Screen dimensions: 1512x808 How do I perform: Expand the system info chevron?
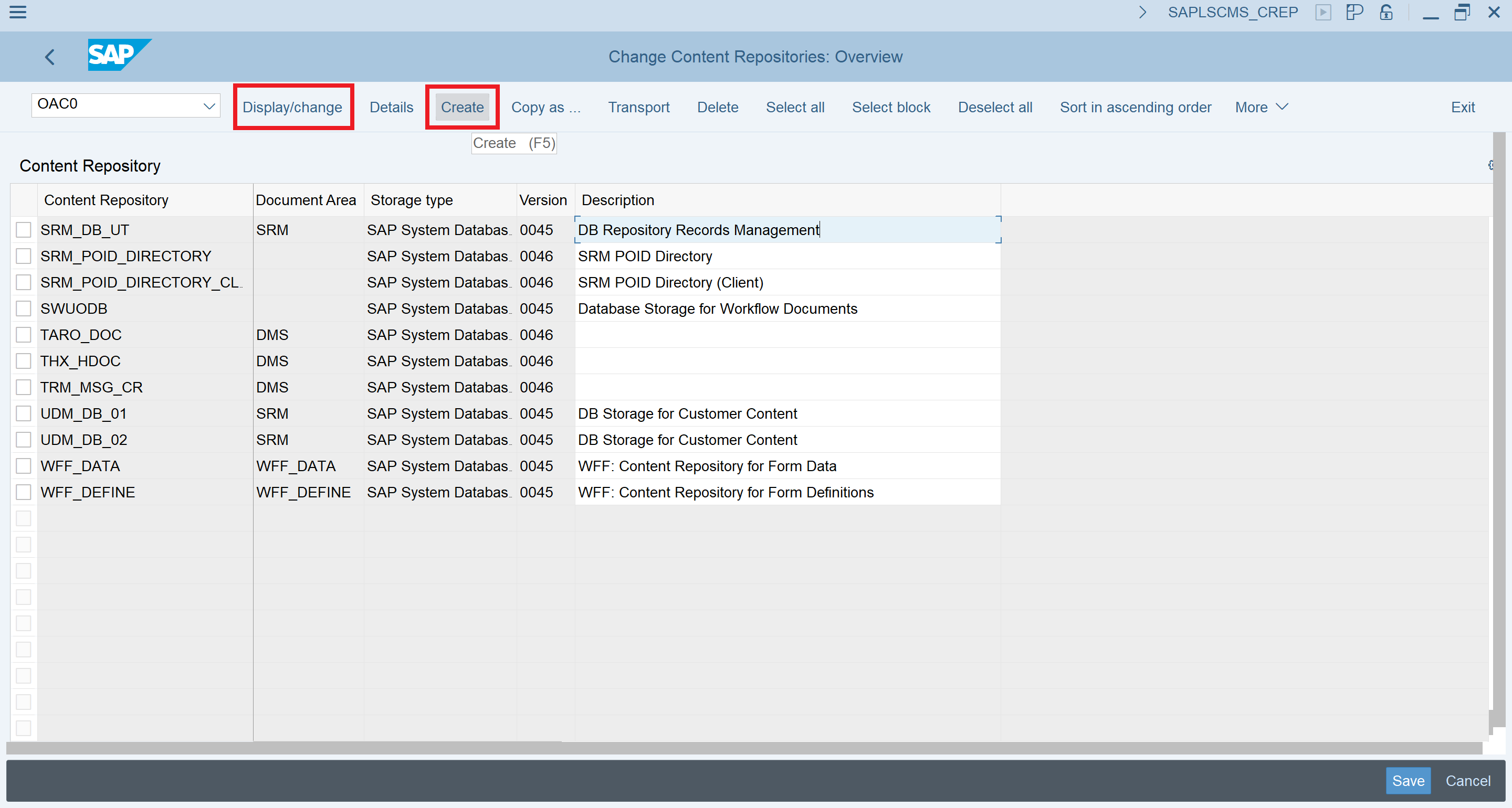(1142, 12)
